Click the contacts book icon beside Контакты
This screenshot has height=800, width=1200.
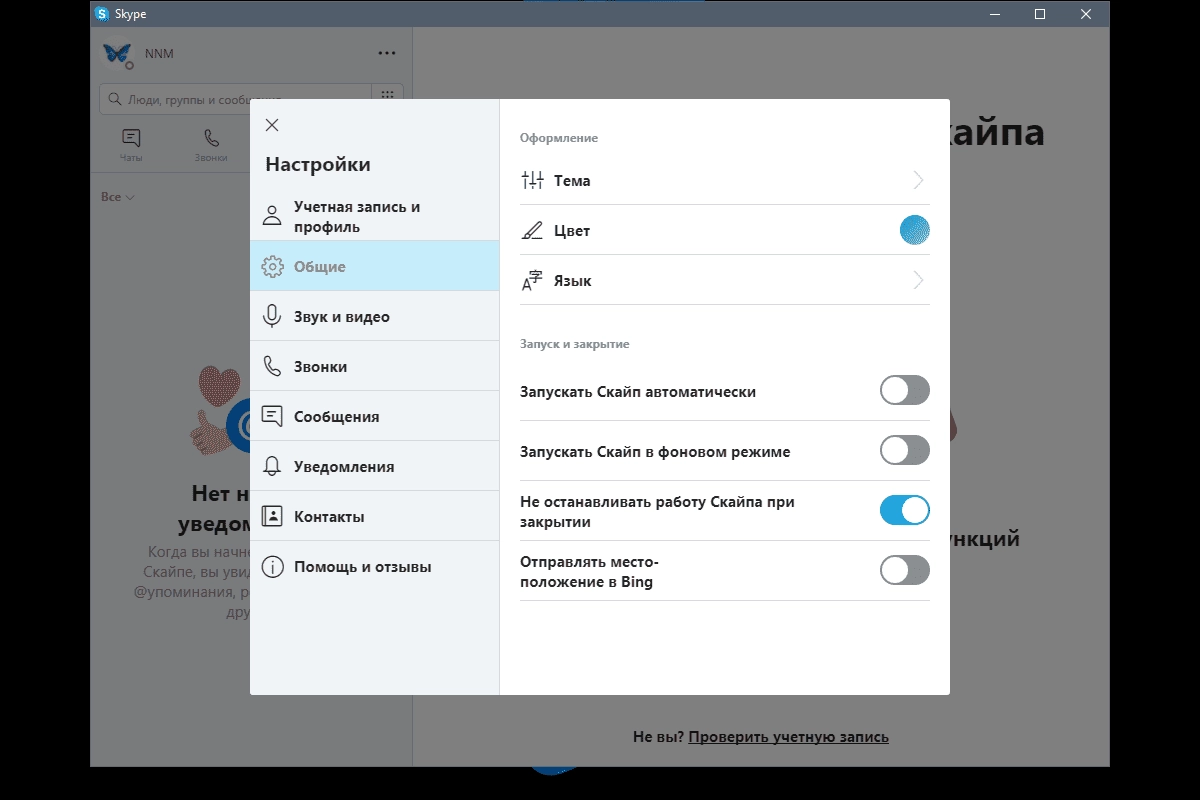271,516
